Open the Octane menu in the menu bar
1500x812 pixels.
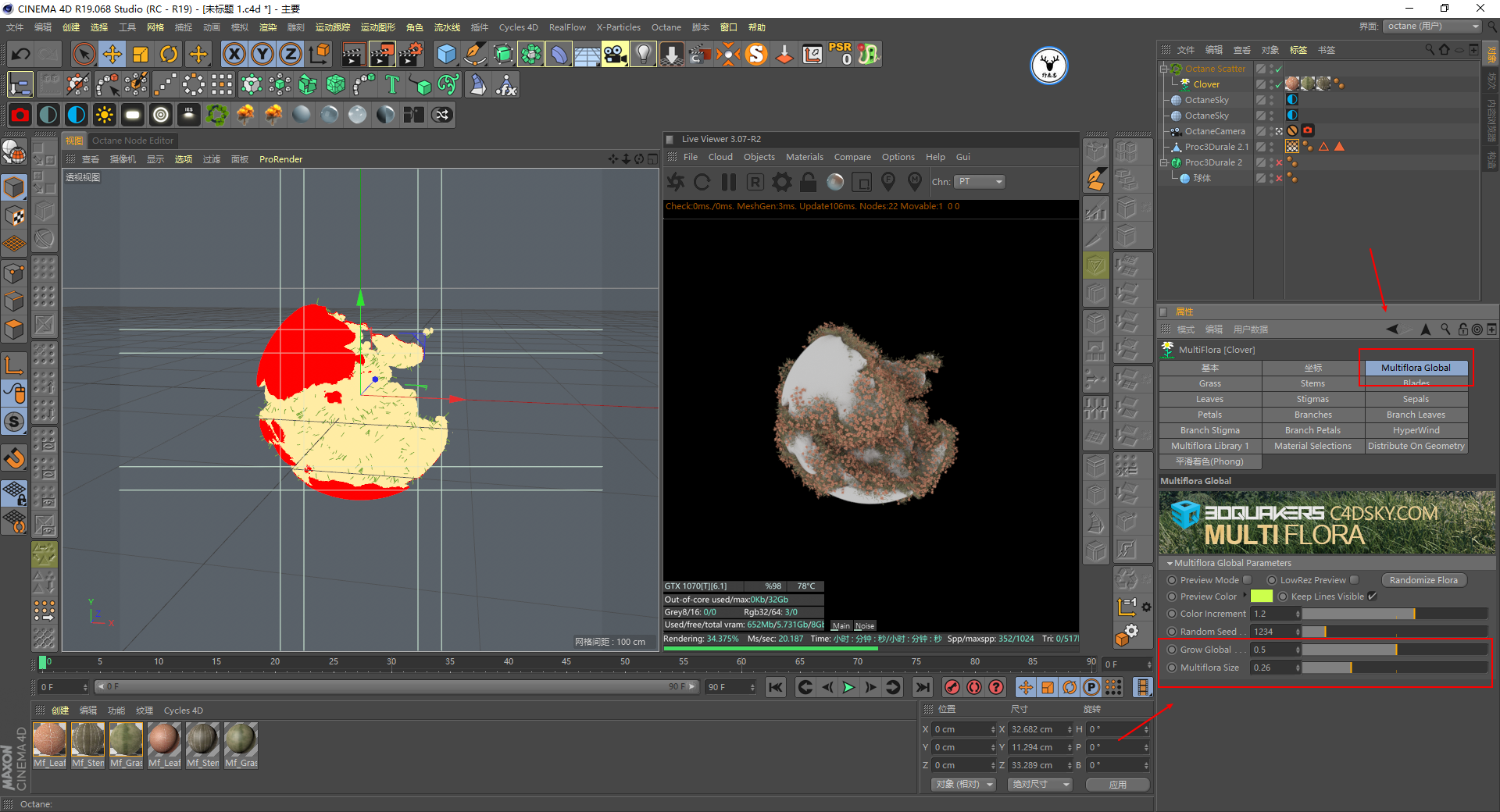666,27
